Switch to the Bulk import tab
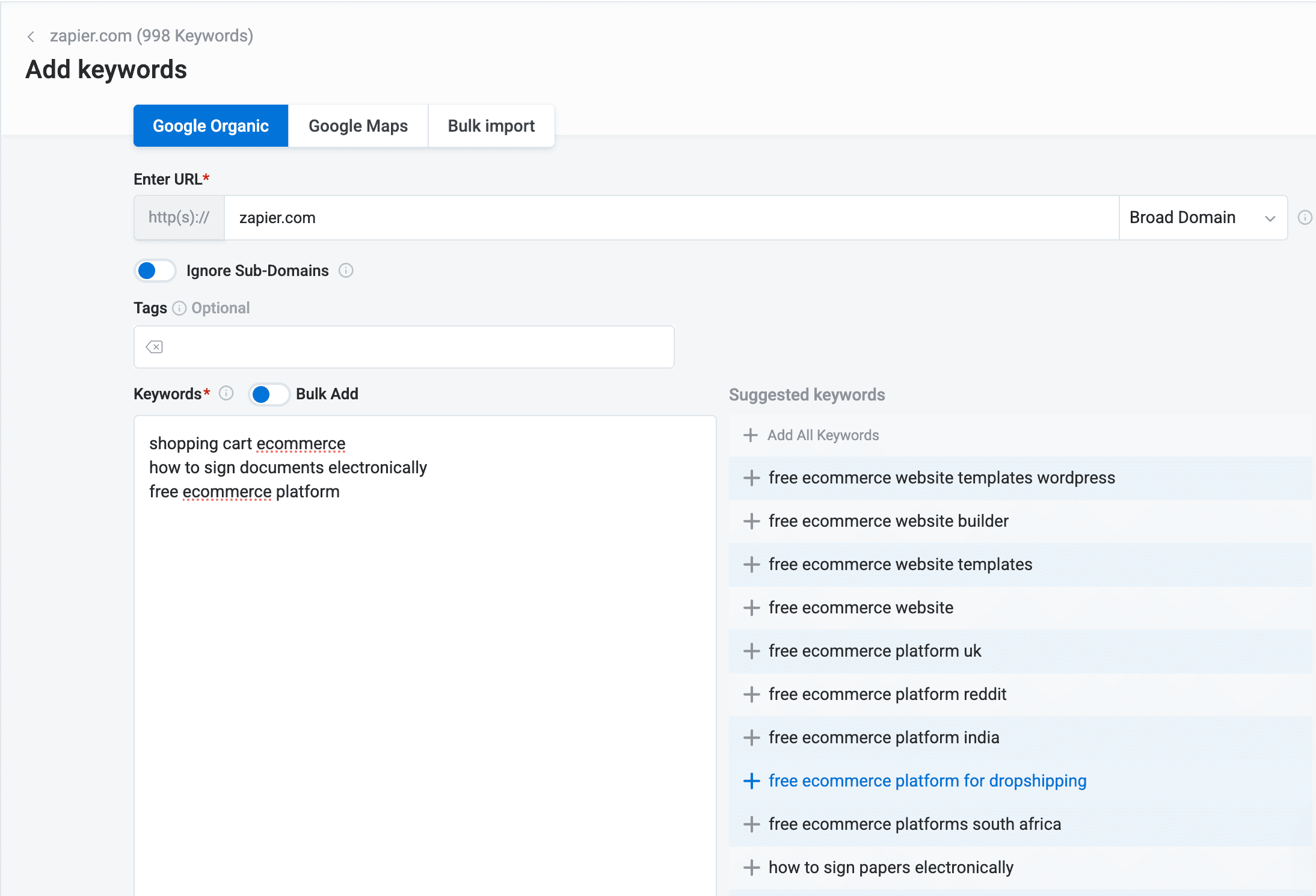This screenshot has height=896, width=1316. pos(490,125)
